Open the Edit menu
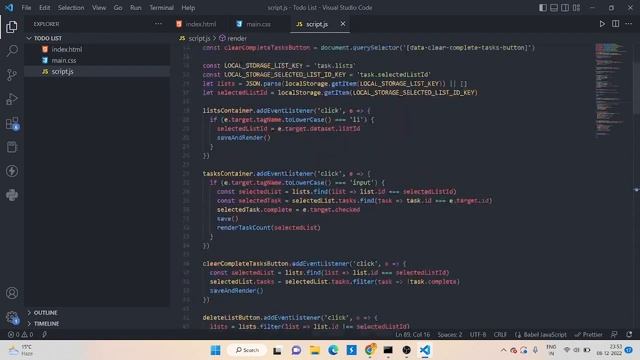 [44, 7]
